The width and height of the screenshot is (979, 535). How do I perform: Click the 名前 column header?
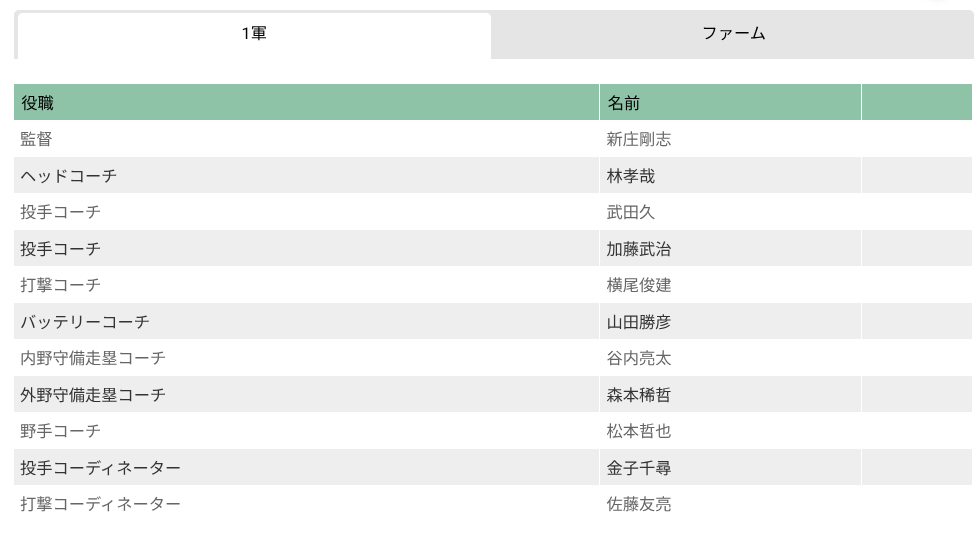(623, 102)
